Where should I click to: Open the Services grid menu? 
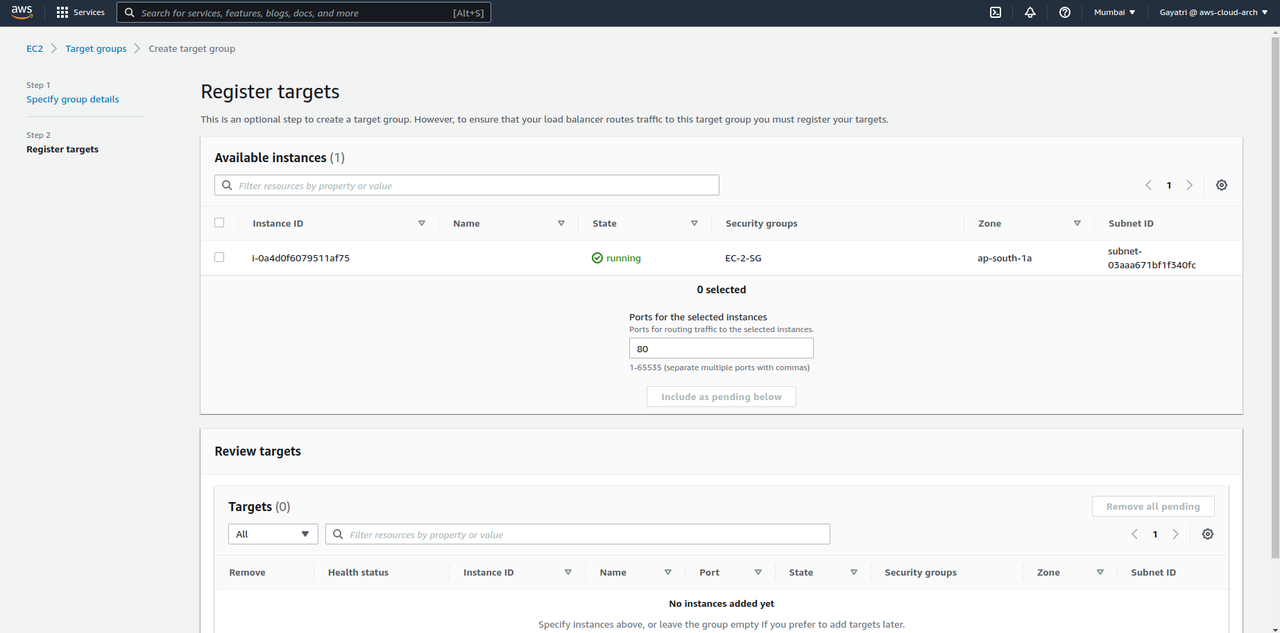(x=62, y=13)
